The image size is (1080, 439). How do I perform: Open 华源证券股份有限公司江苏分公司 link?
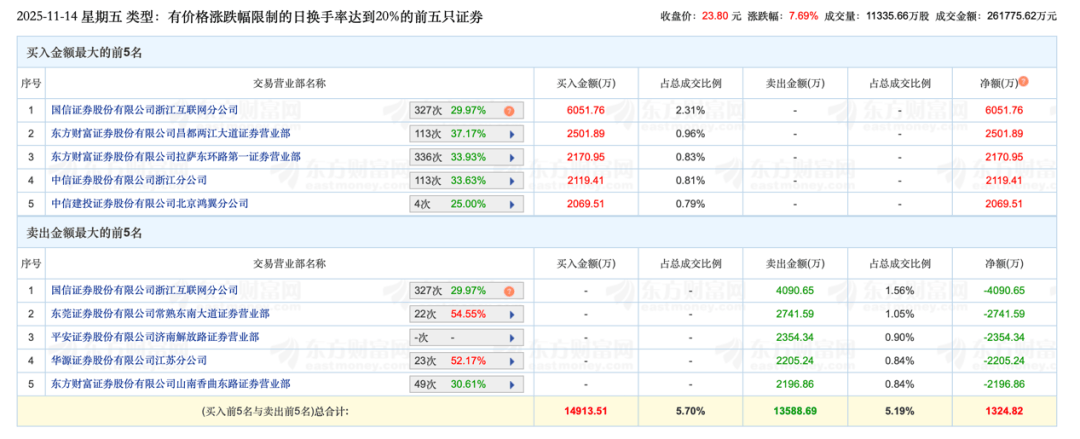click(129, 360)
